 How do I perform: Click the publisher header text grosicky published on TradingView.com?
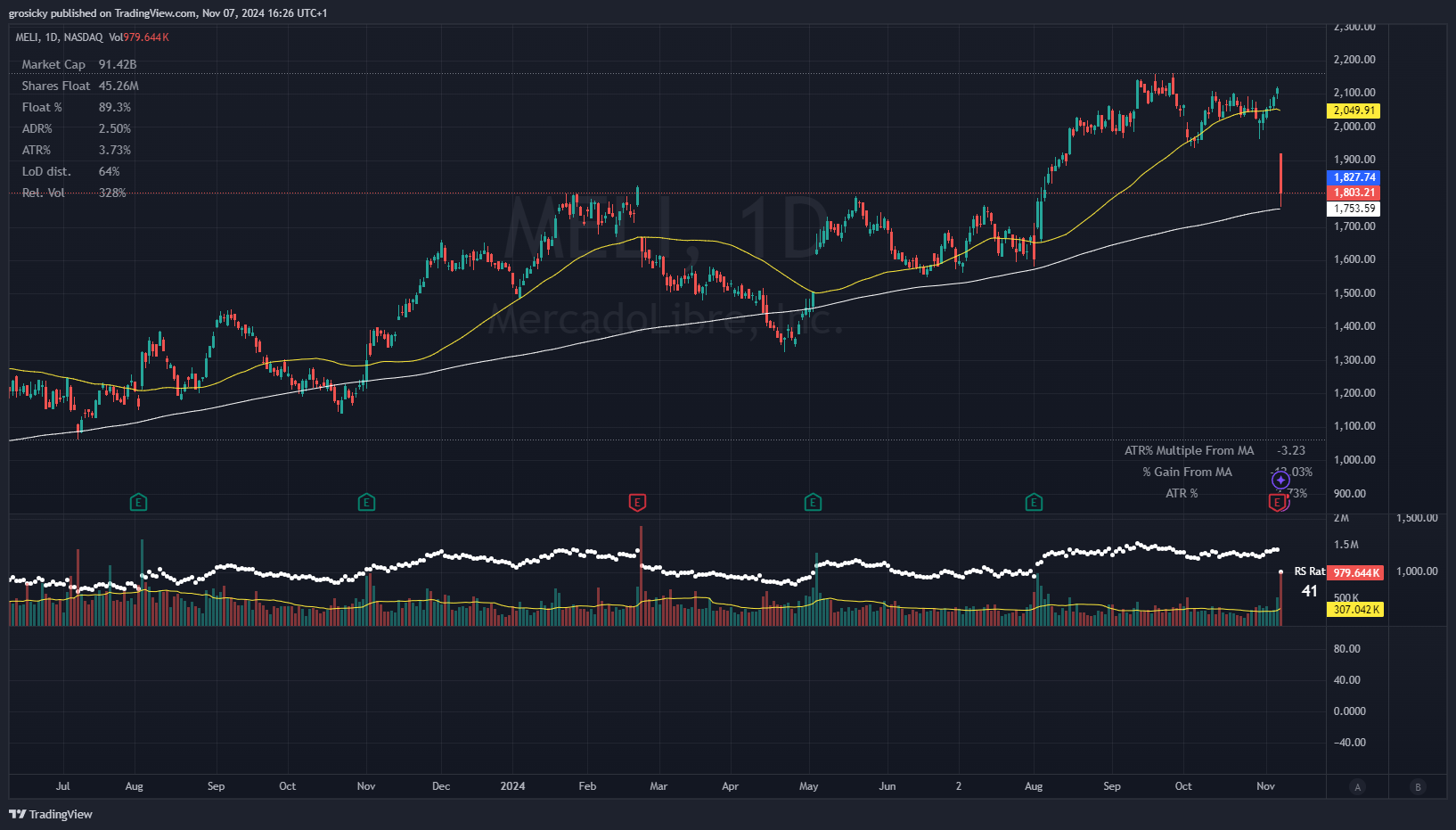(168, 13)
